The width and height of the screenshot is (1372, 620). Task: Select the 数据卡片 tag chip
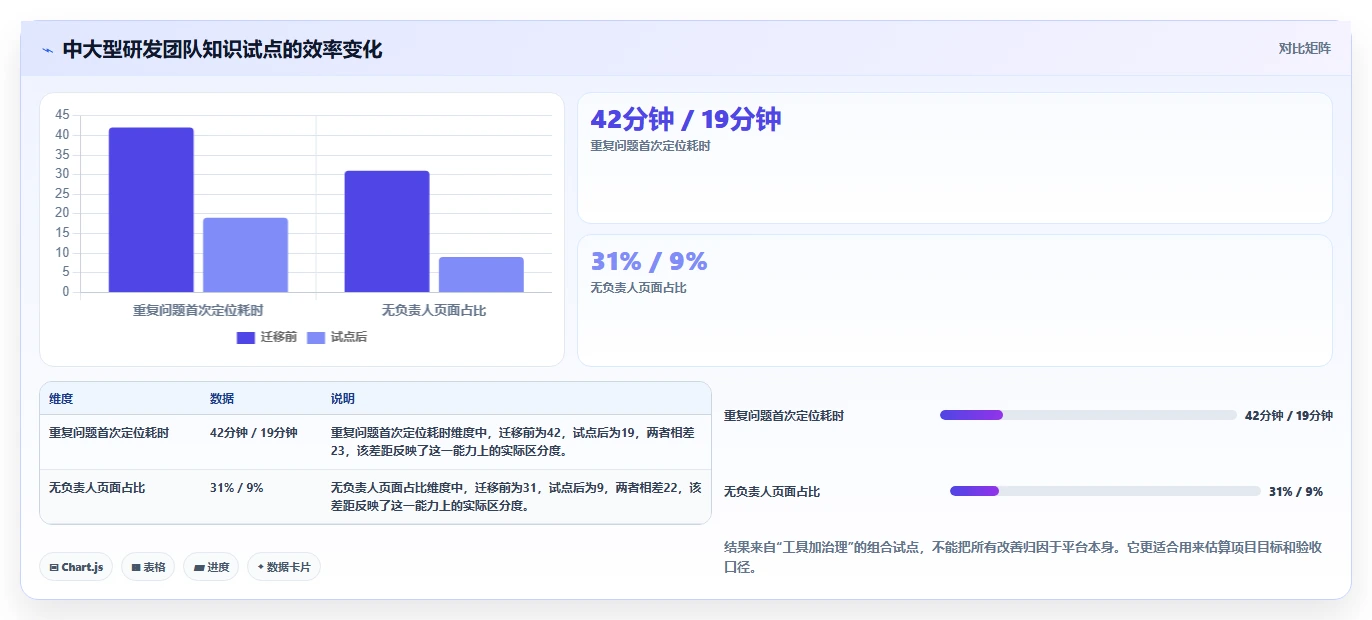pyautogui.click(x=284, y=567)
